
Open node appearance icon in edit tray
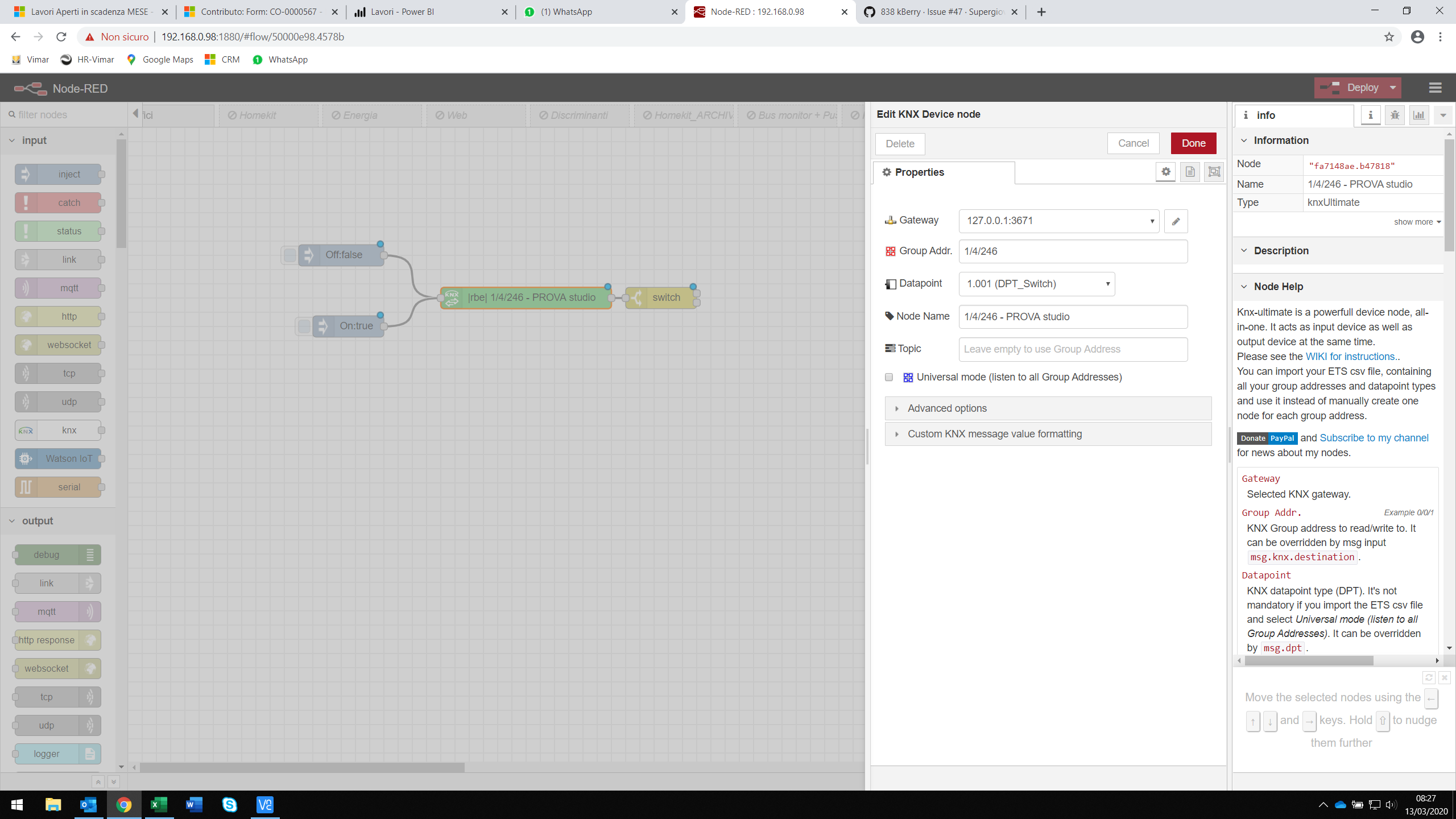tap(1214, 172)
